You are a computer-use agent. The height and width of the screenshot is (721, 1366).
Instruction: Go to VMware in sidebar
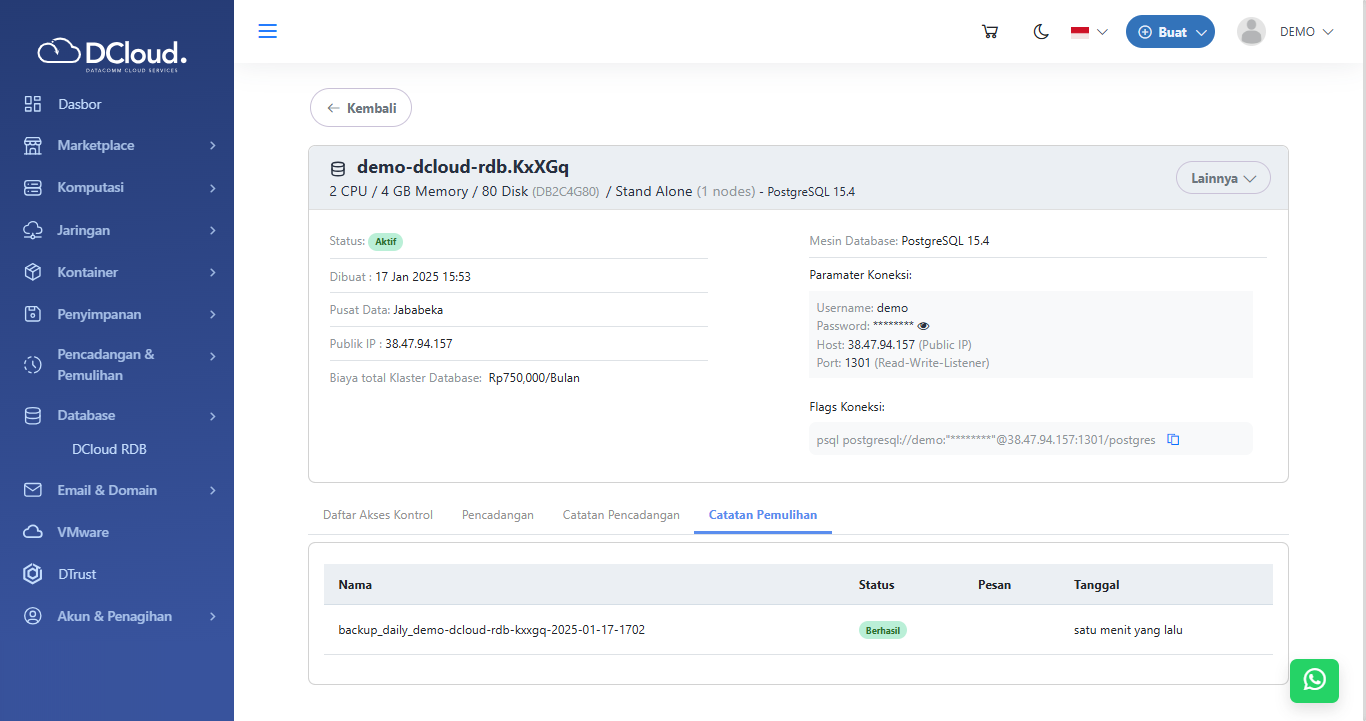tap(83, 532)
